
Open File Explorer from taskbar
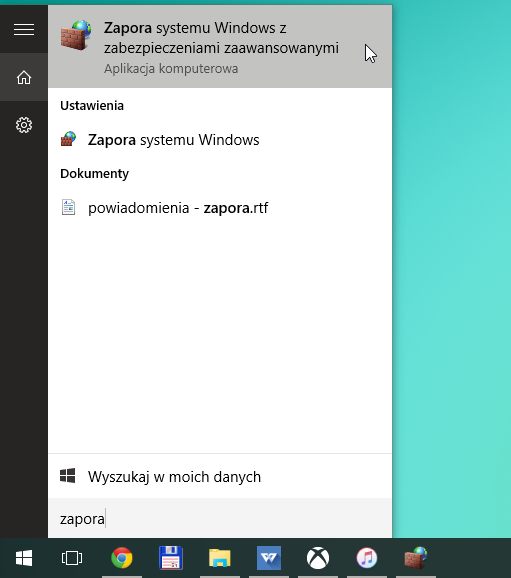[220, 558]
